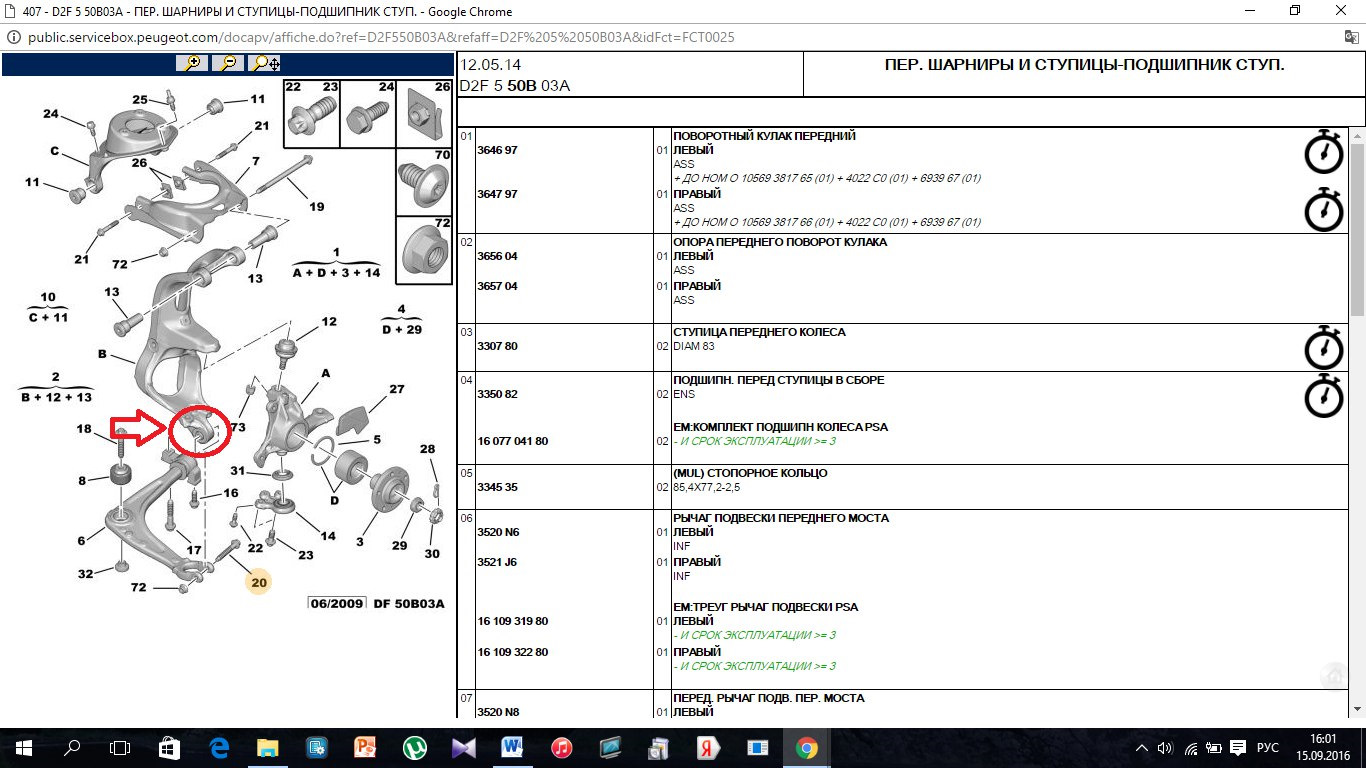Click callout 27 on the diagram

(396, 389)
